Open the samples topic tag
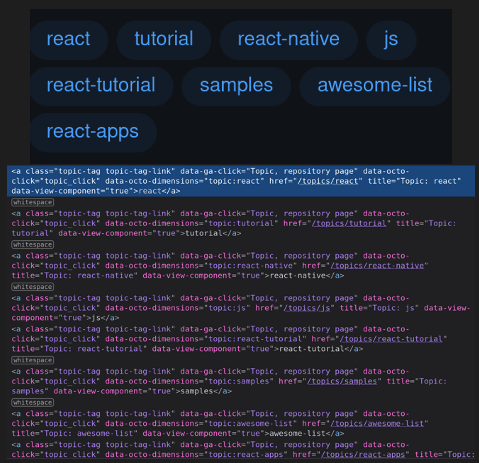The height and width of the screenshot is (463, 479). pyautogui.click(x=236, y=86)
